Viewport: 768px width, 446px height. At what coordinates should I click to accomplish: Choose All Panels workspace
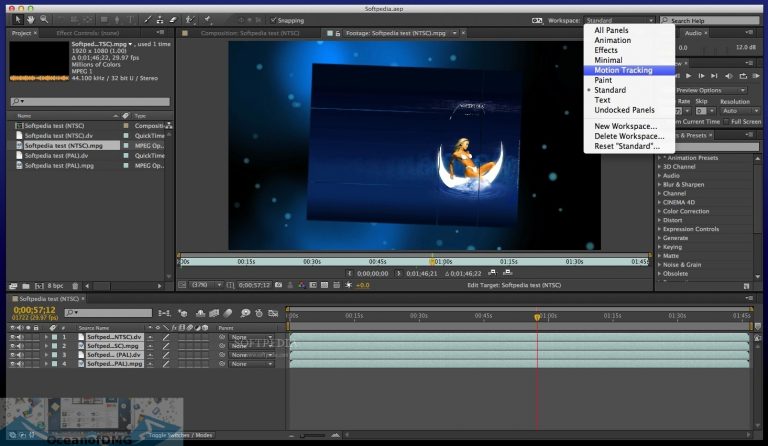[629, 30]
